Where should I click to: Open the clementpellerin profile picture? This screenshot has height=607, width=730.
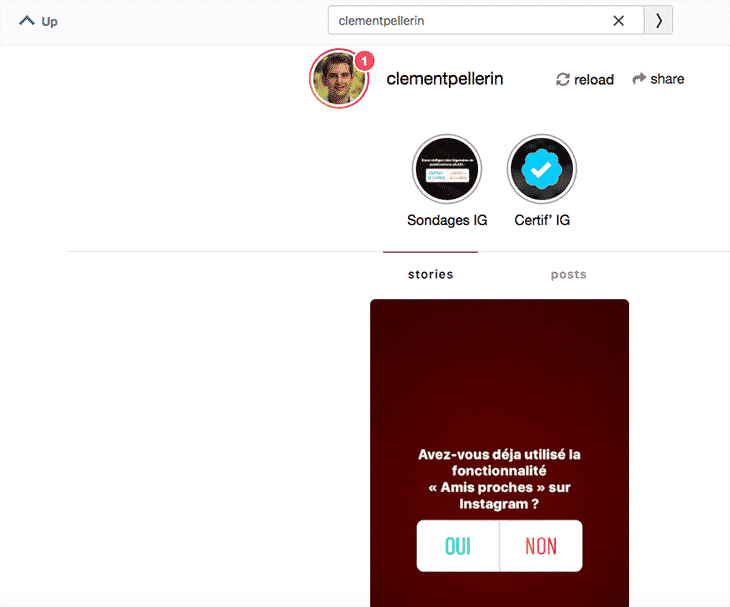pyautogui.click(x=339, y=78)
